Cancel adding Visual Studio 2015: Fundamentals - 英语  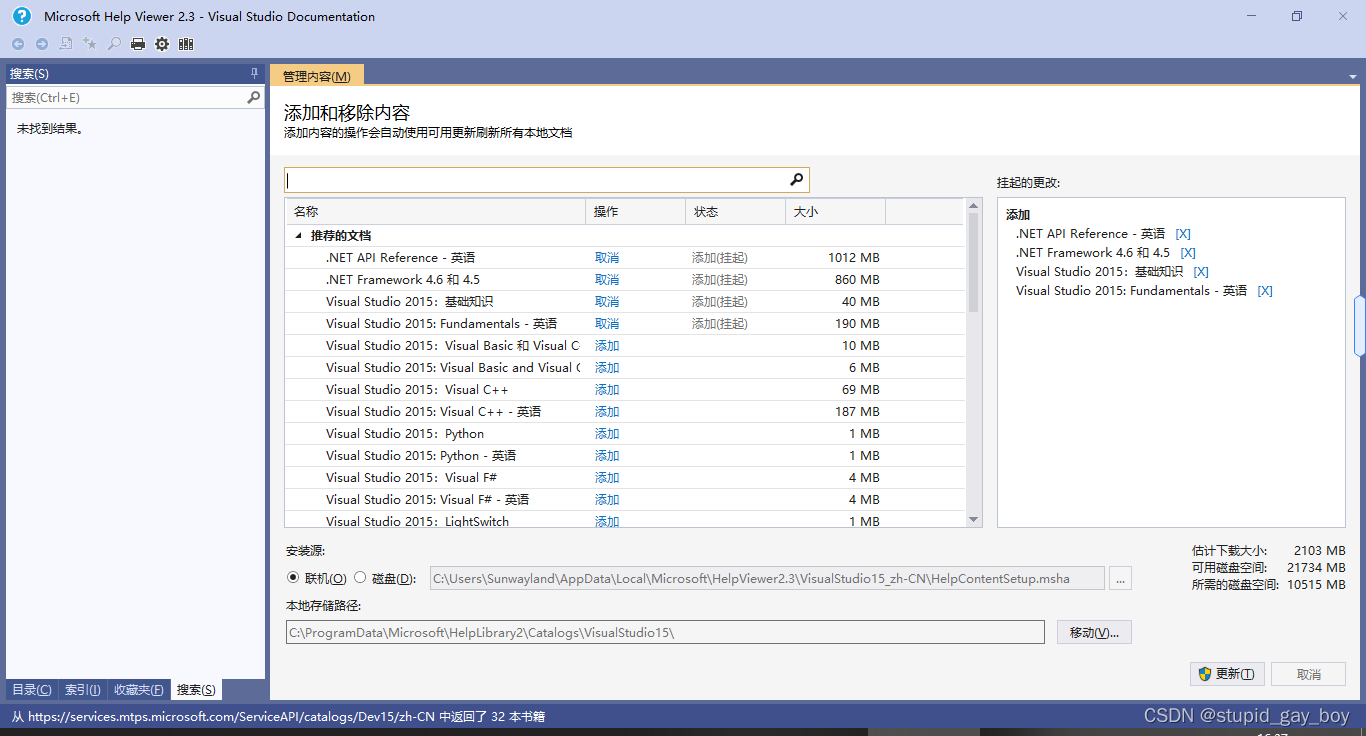click(607, 324)
